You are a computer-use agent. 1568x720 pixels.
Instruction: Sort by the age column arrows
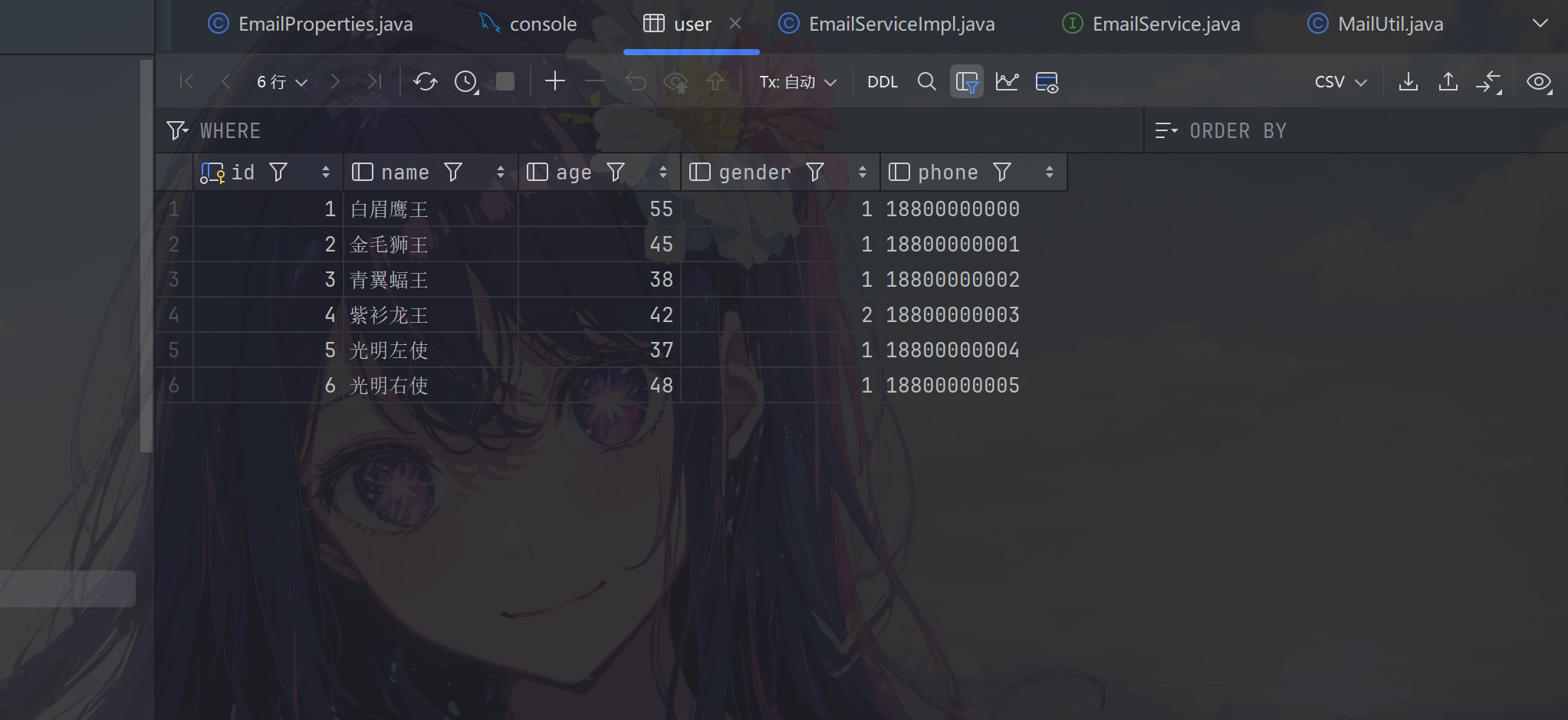(x=663, y=172)
